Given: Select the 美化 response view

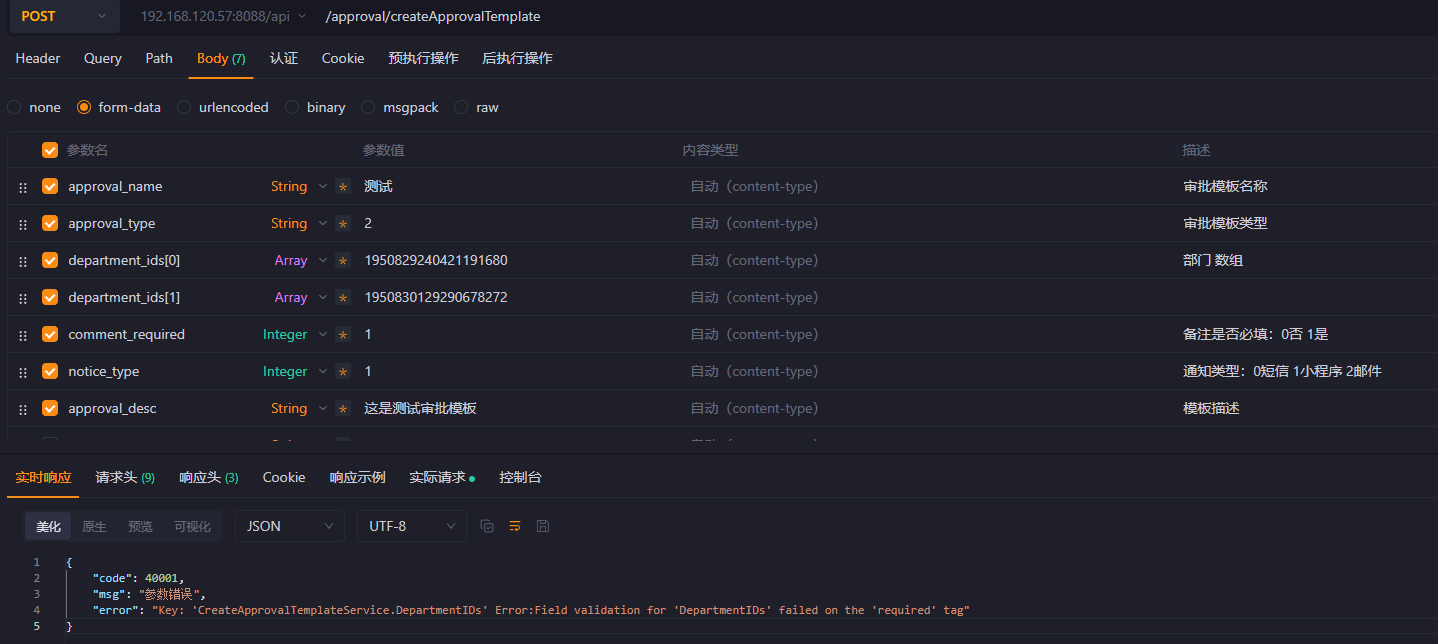Looking at the screenshot, I should click(x=48, y=526).
